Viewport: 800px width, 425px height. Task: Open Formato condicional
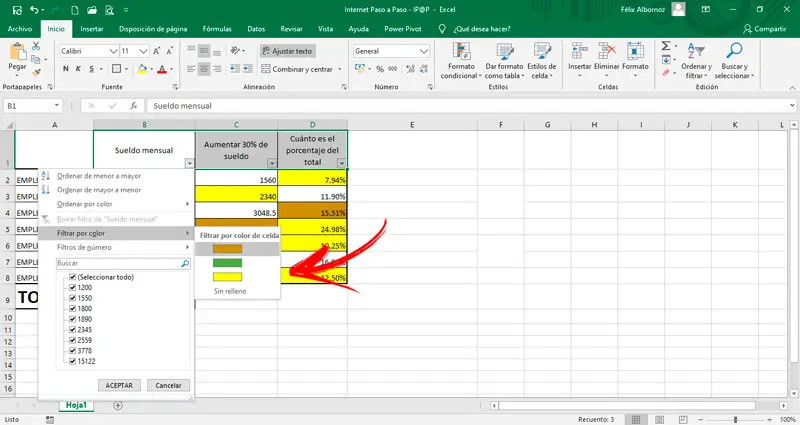461,61
